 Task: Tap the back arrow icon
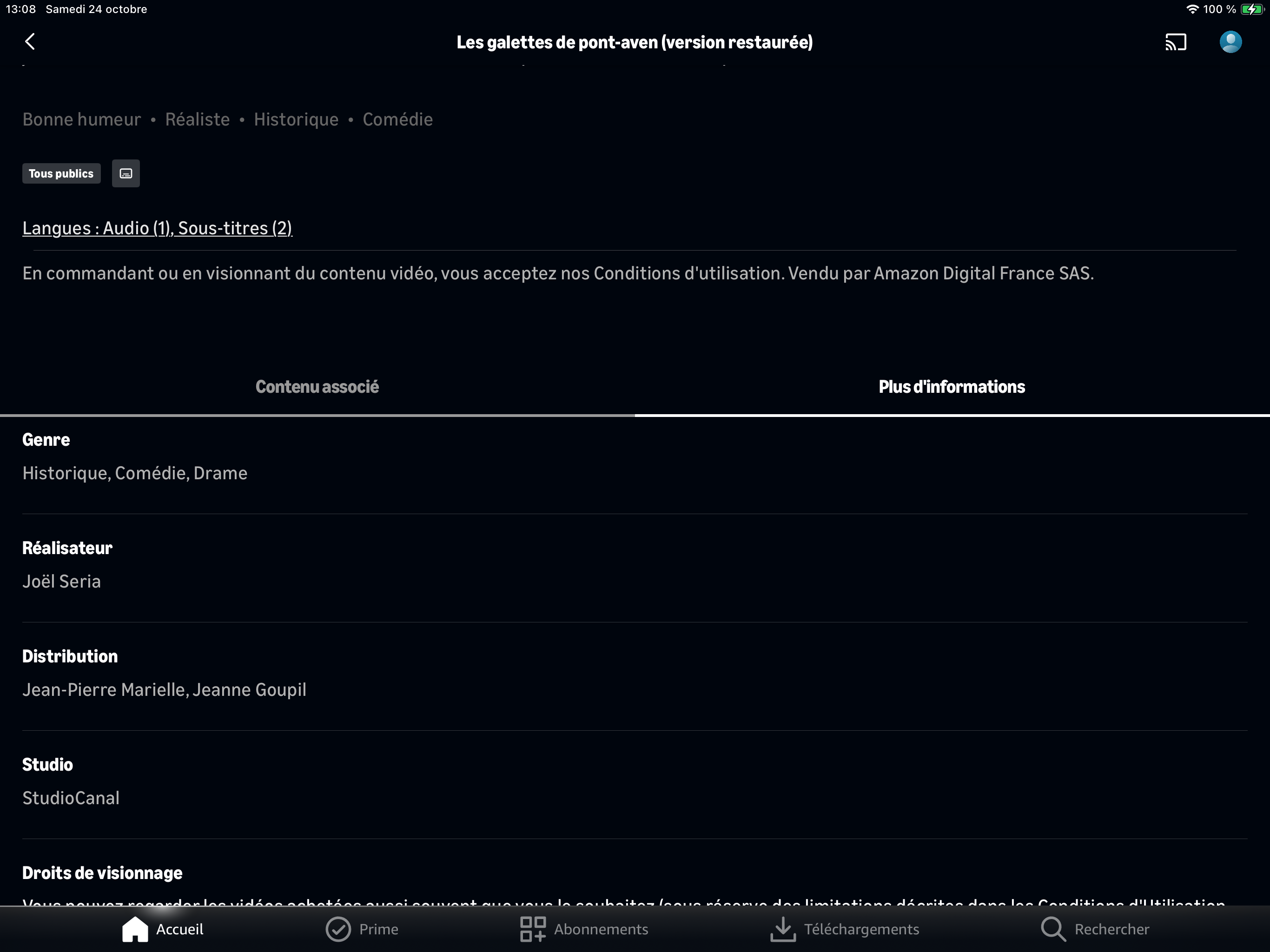coord(30,41)
